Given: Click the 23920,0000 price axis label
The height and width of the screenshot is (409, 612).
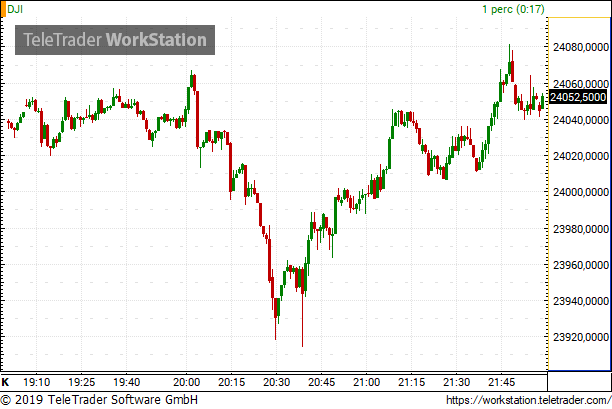Looking at the screenshot, I should (x=581, y=337).
